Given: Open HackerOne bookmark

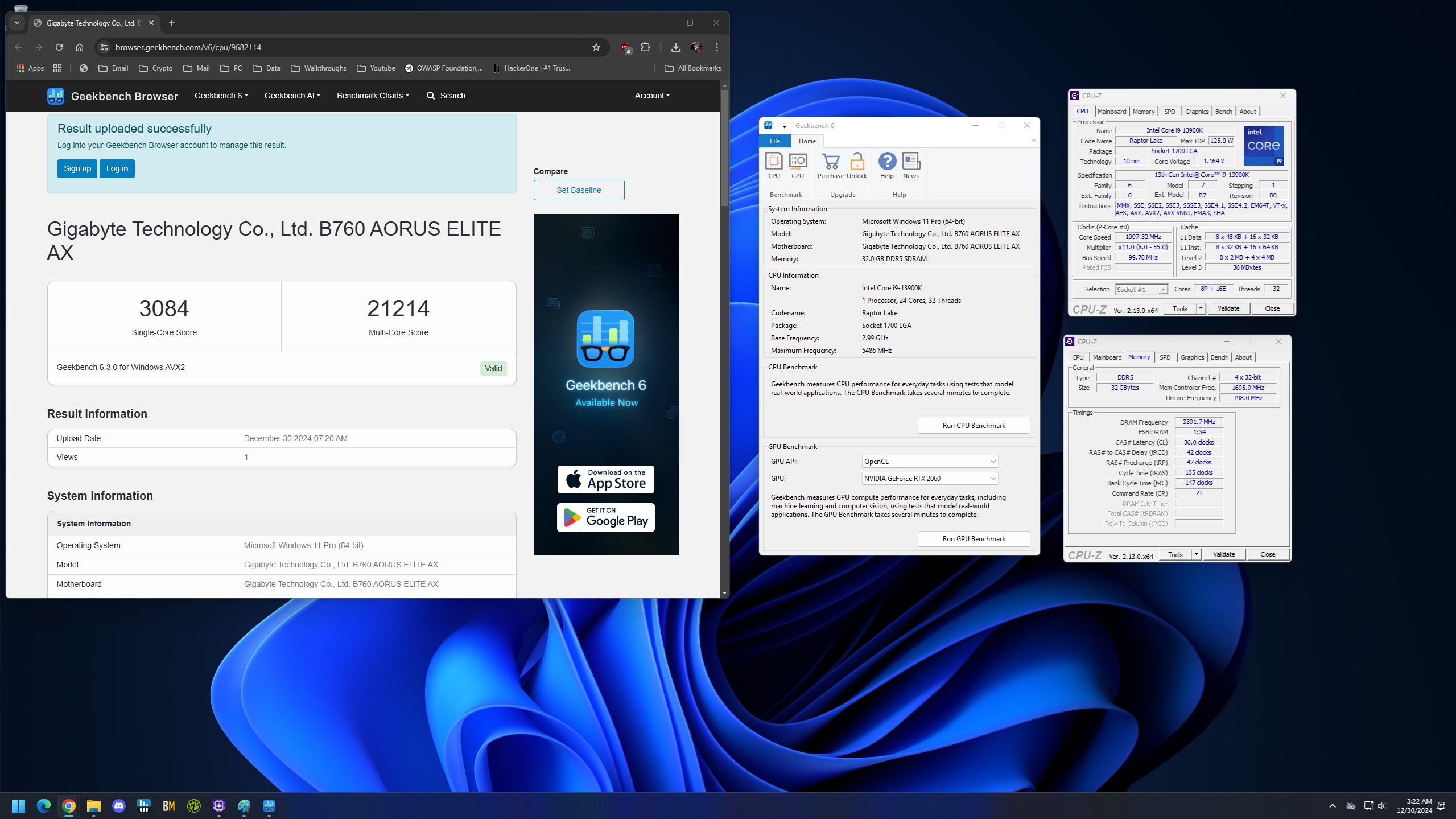Looking at the screenshot, I should point(531,68).
